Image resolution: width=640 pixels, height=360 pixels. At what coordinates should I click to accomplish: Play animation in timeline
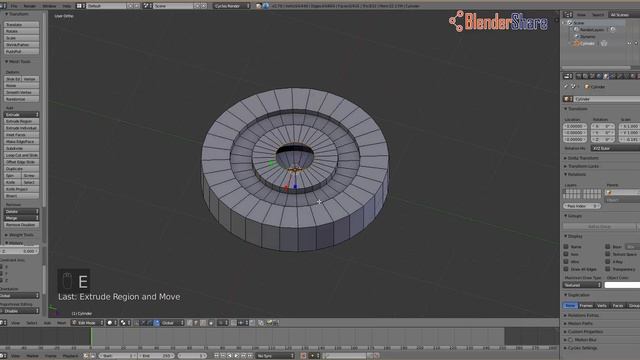pyautogui.click(x=237, y=356)
